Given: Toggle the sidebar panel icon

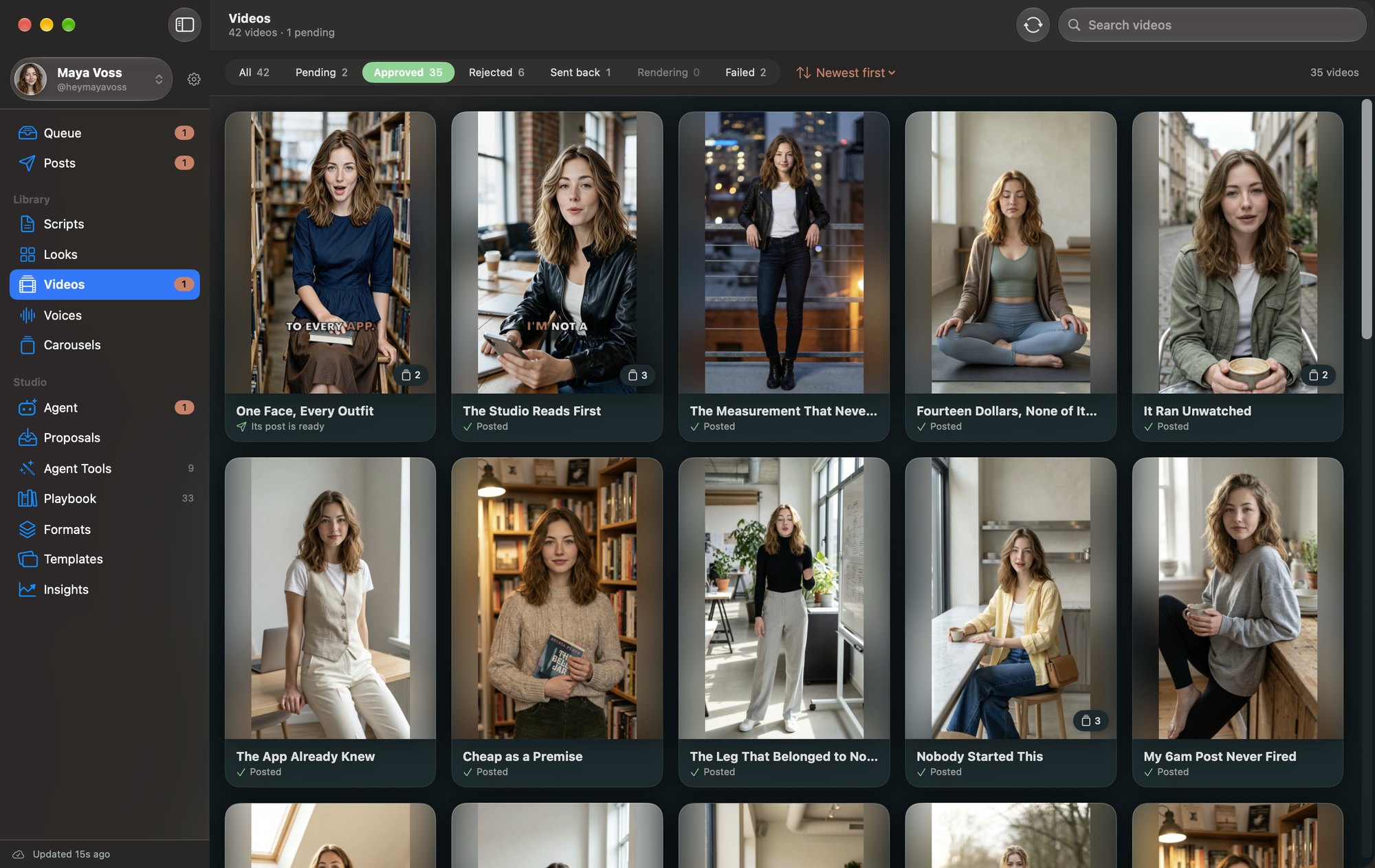Looking at the screenshot, I should 184,25.
